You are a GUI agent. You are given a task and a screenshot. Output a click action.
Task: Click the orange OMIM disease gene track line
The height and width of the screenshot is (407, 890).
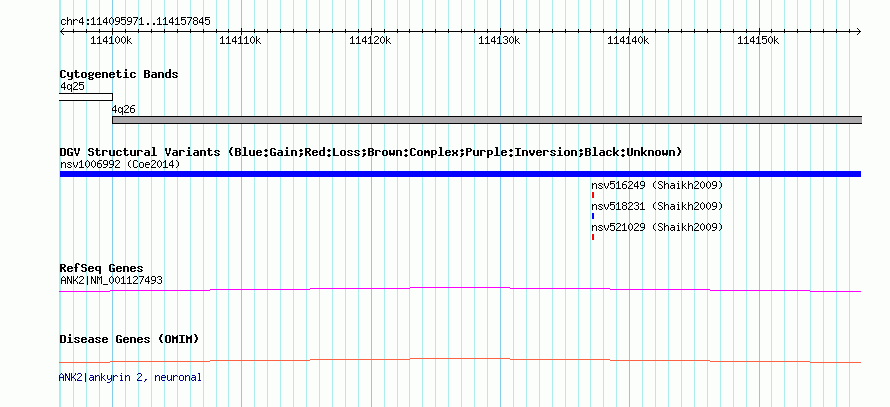click(460, 360)
